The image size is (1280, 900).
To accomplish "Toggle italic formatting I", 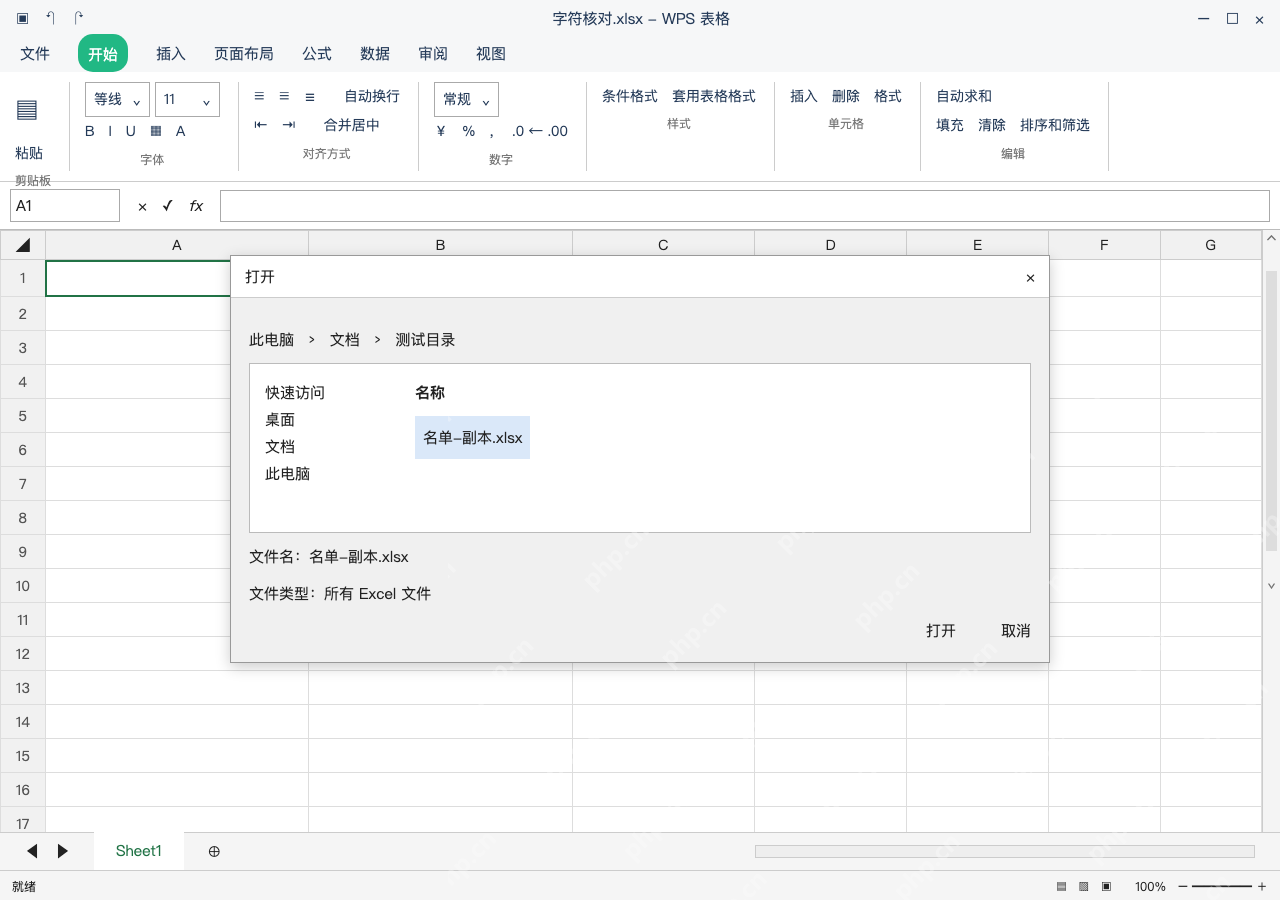I will pos(110,131).
